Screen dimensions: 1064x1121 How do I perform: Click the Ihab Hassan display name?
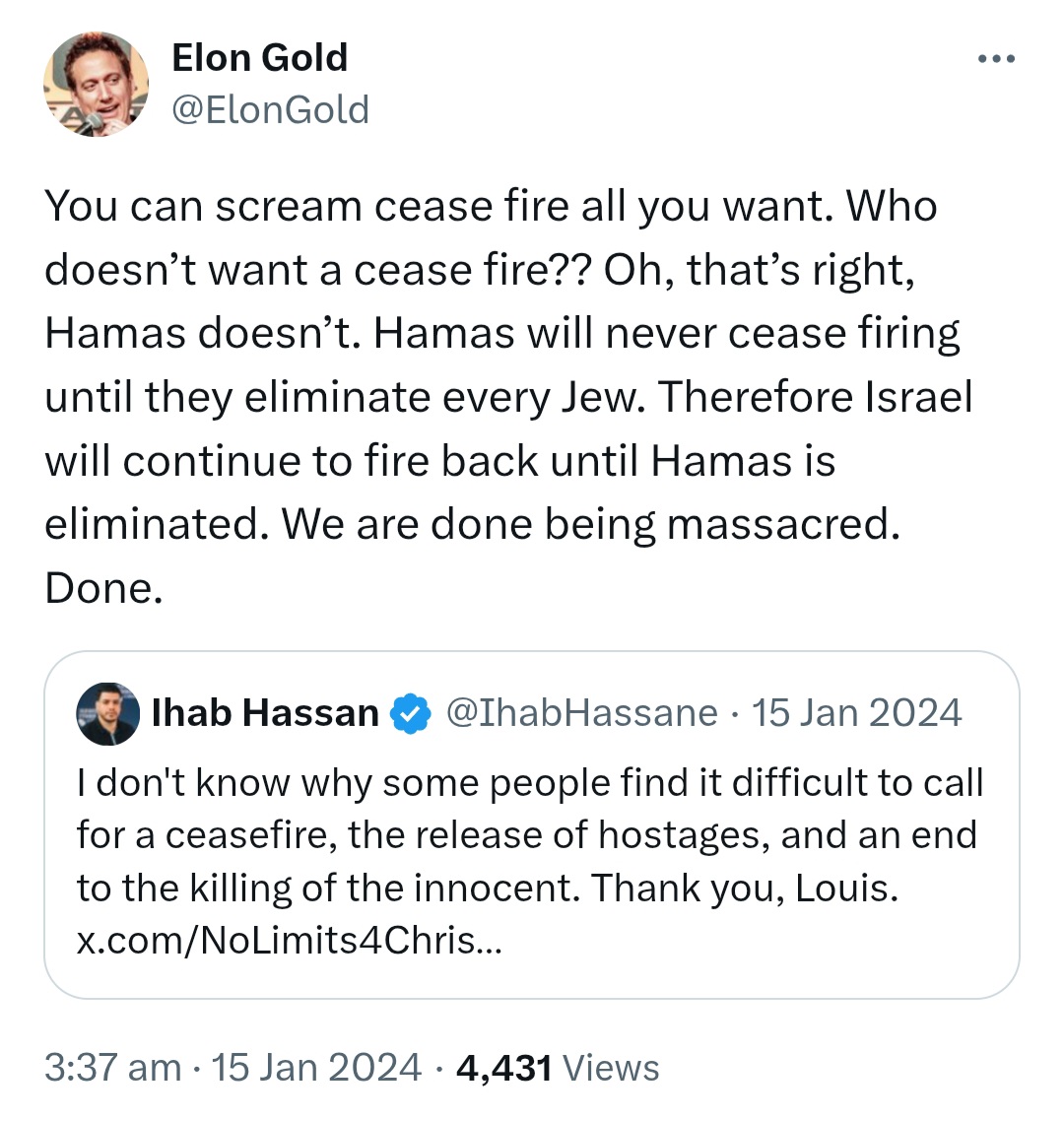[265, 713]
